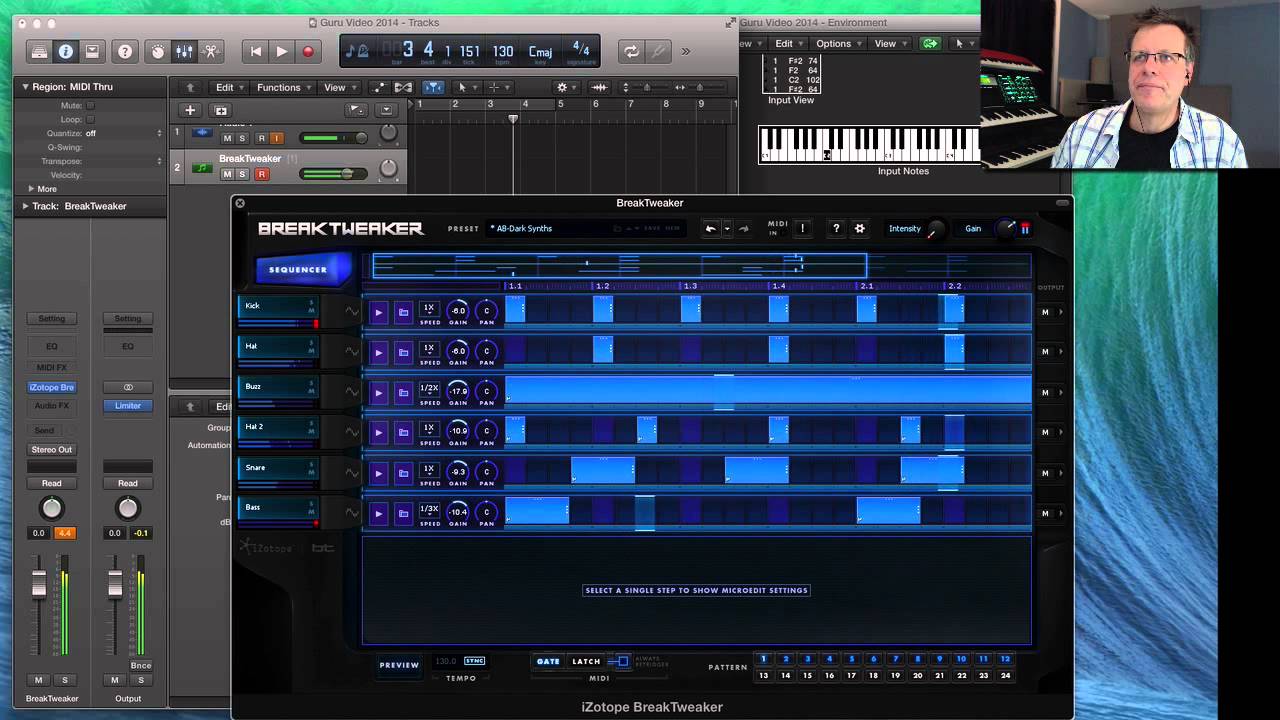Click the iZotope Bre plugin slot
The image size is (1280, 720).
click(x=52, y=387)
